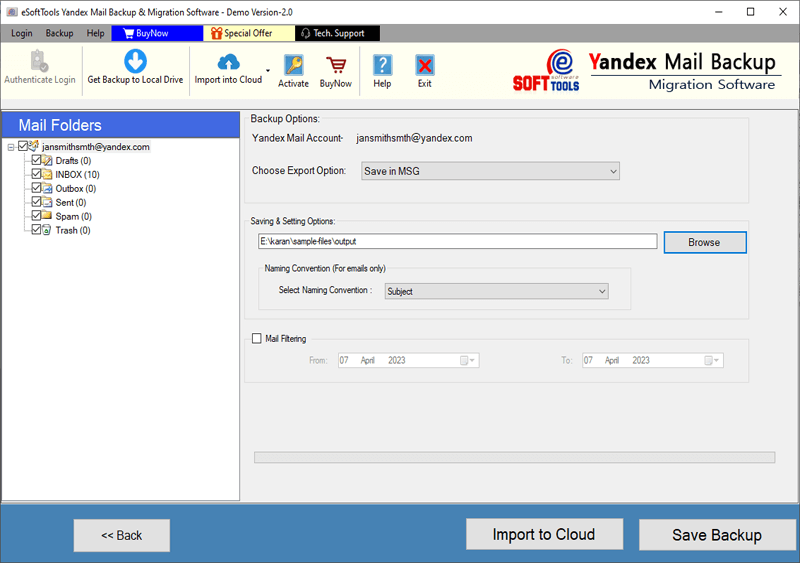Open the To date calendar dropdown
The width and height of the screenshot is (800, 563).
(x=712, y=360)
